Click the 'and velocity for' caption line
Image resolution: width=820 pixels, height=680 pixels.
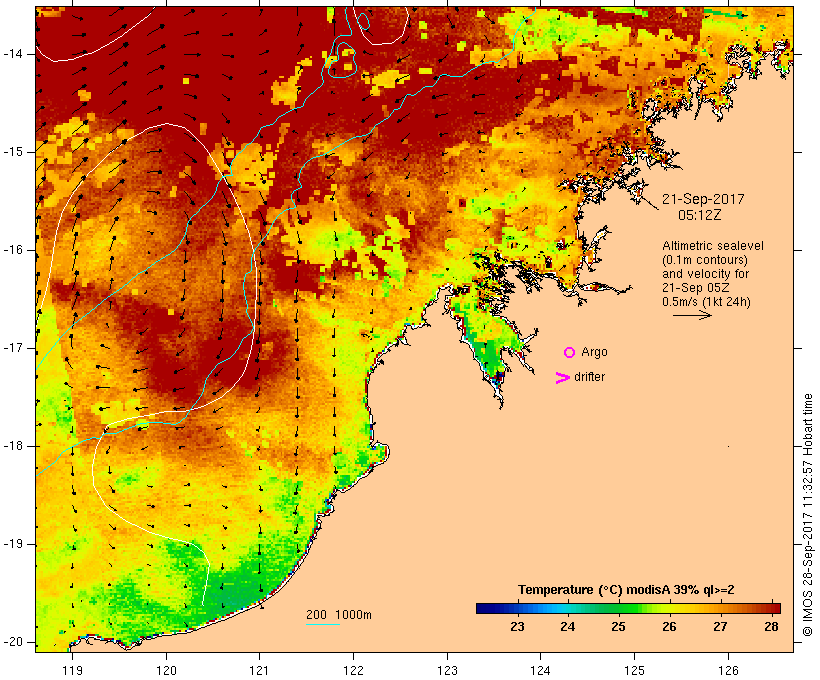click(705, 274)
